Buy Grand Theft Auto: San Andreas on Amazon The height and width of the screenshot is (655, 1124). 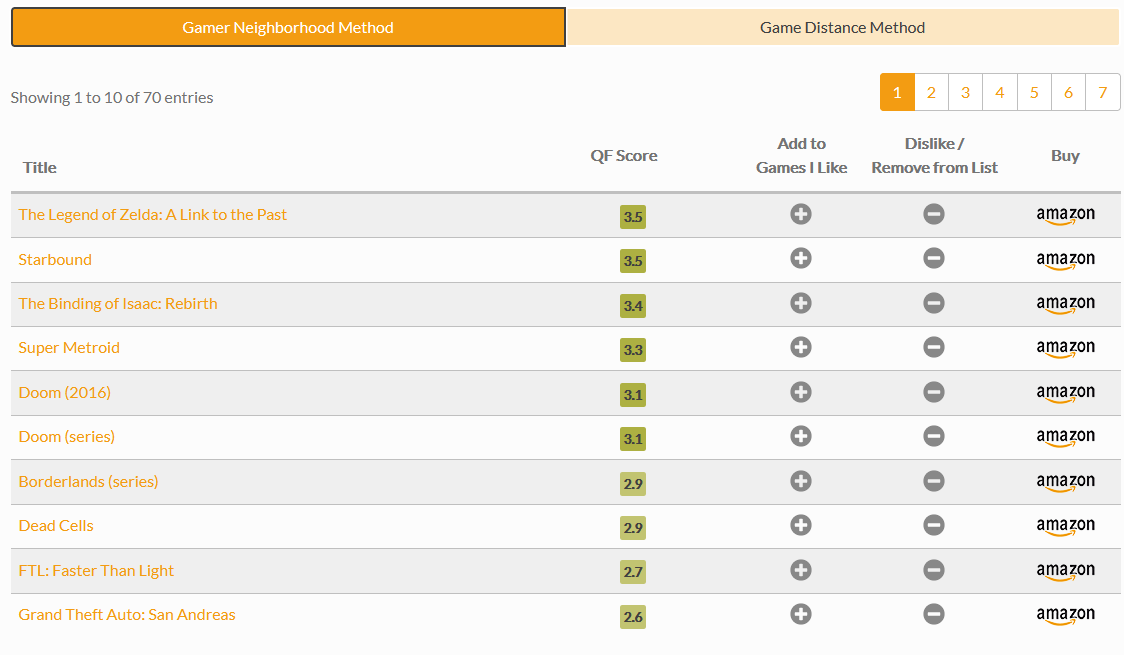1065,615
